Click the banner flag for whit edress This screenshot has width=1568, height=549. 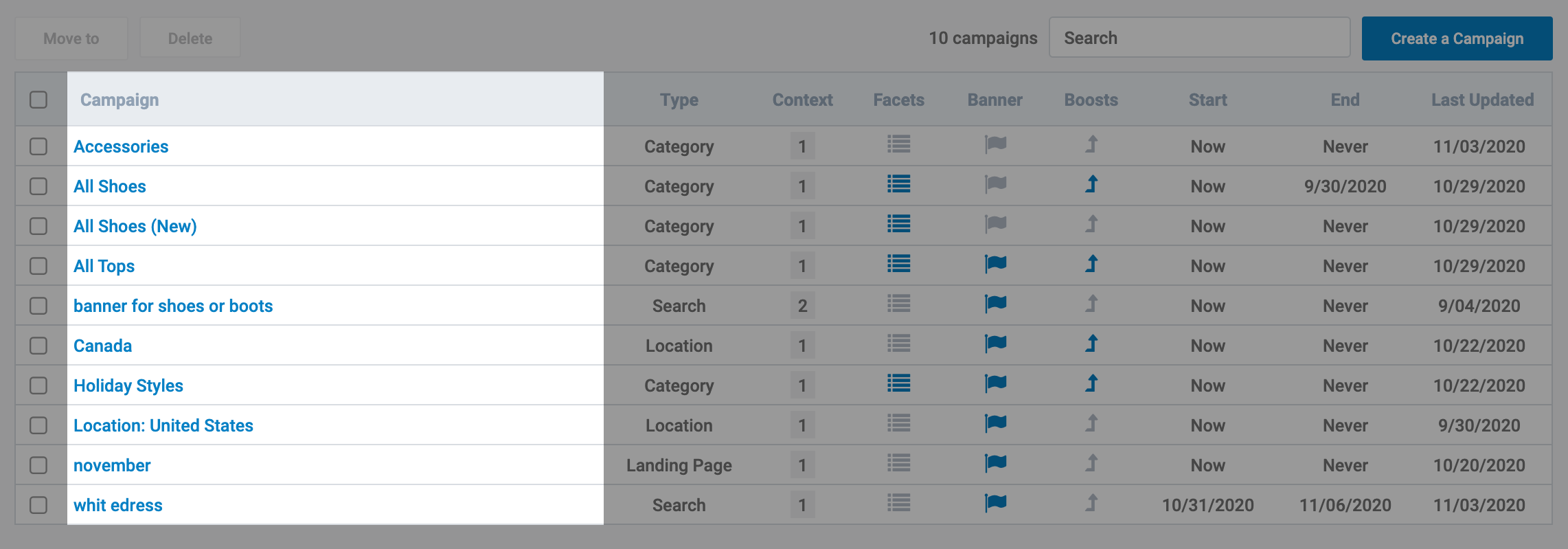point(995,504)
